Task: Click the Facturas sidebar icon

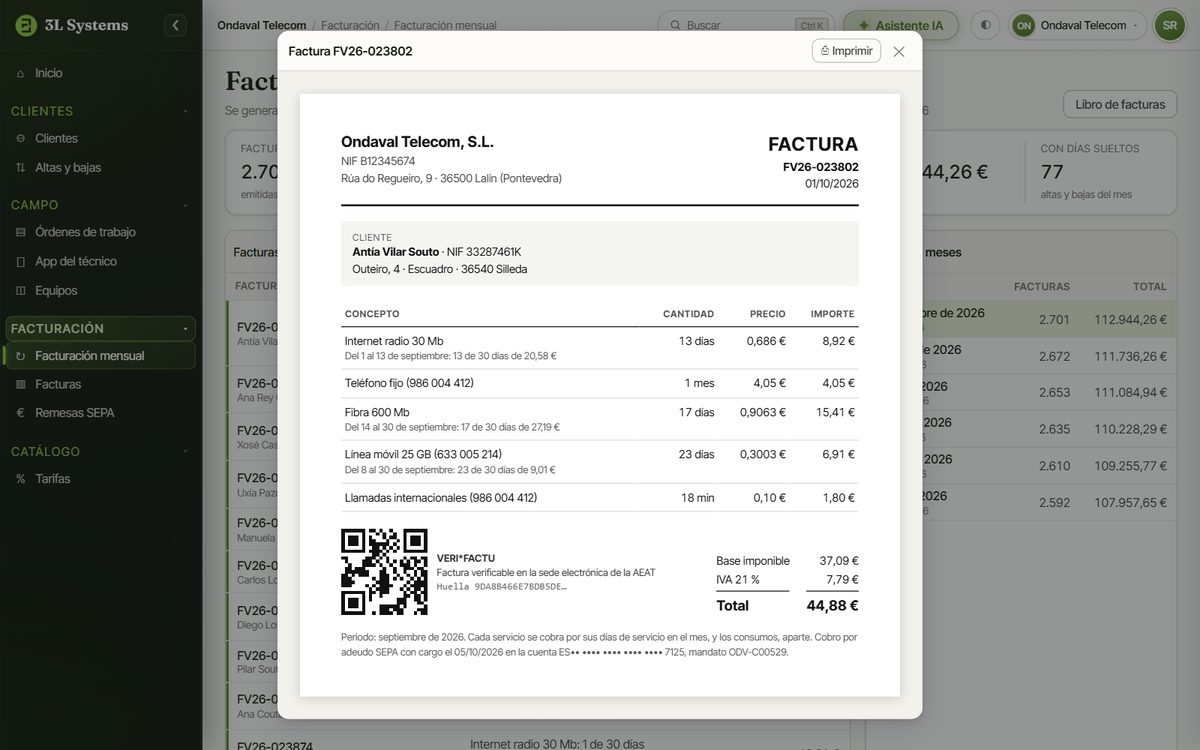Action: coord(21,384)
